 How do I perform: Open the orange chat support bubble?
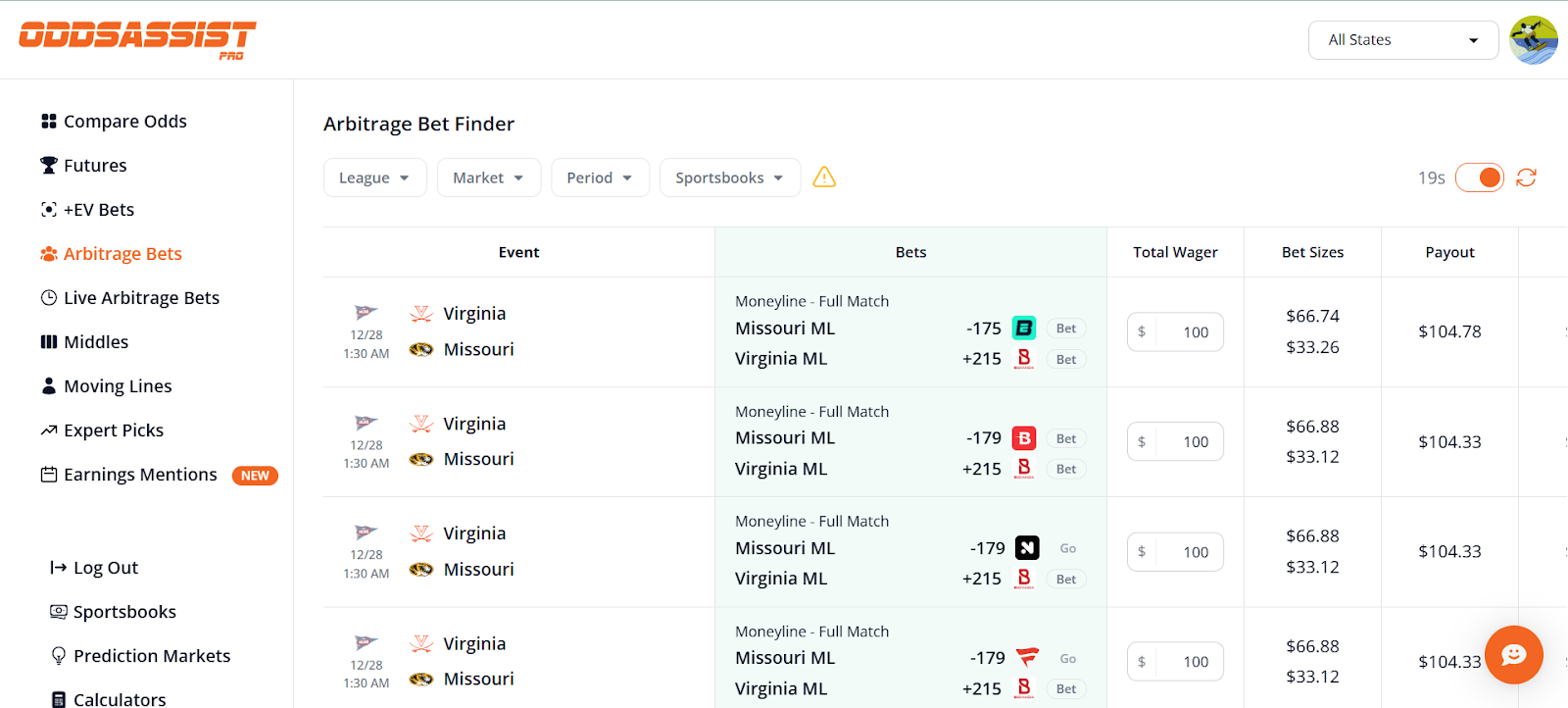pos(1513,654)
